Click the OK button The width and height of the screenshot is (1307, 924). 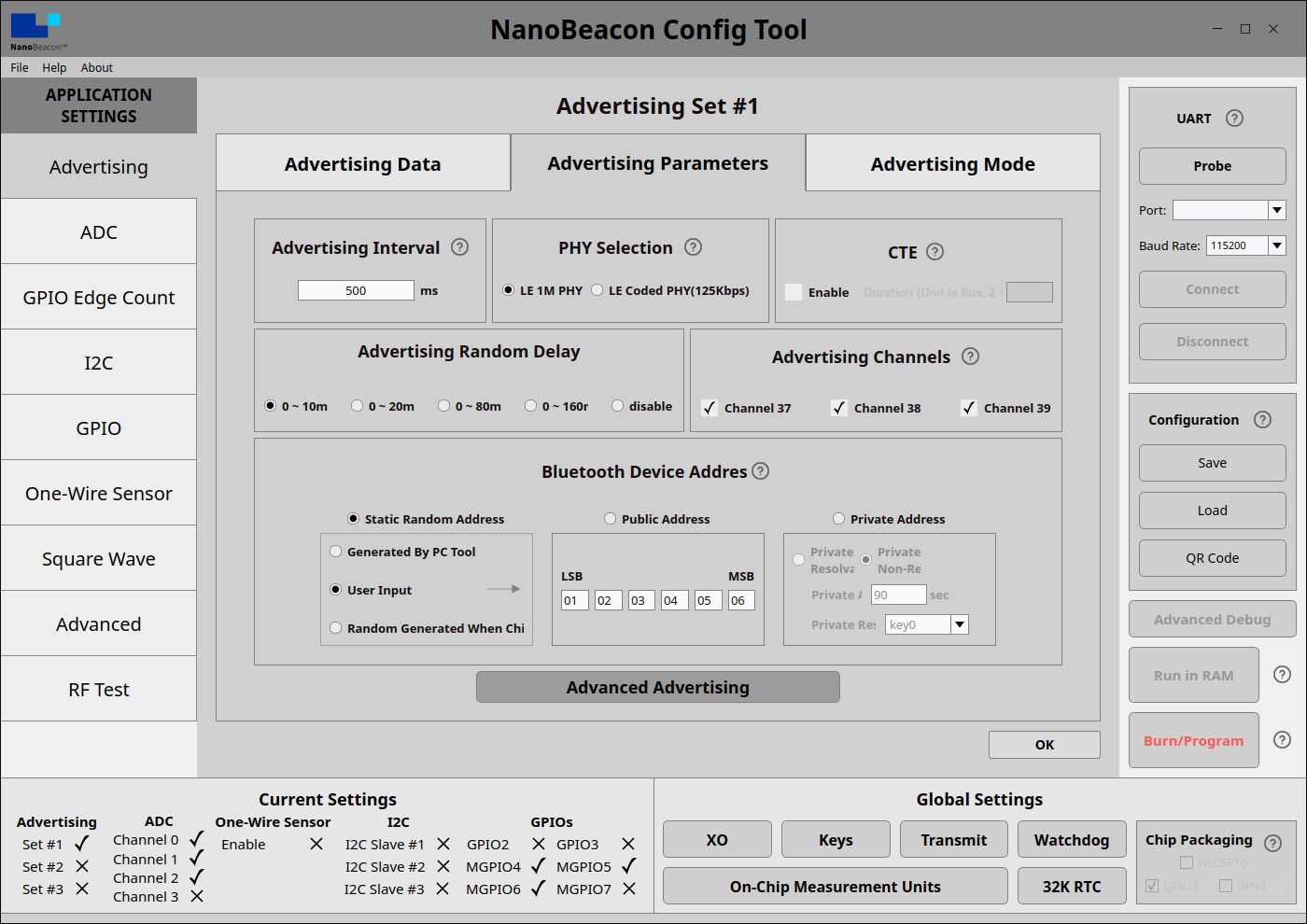tap(1045, 745)
